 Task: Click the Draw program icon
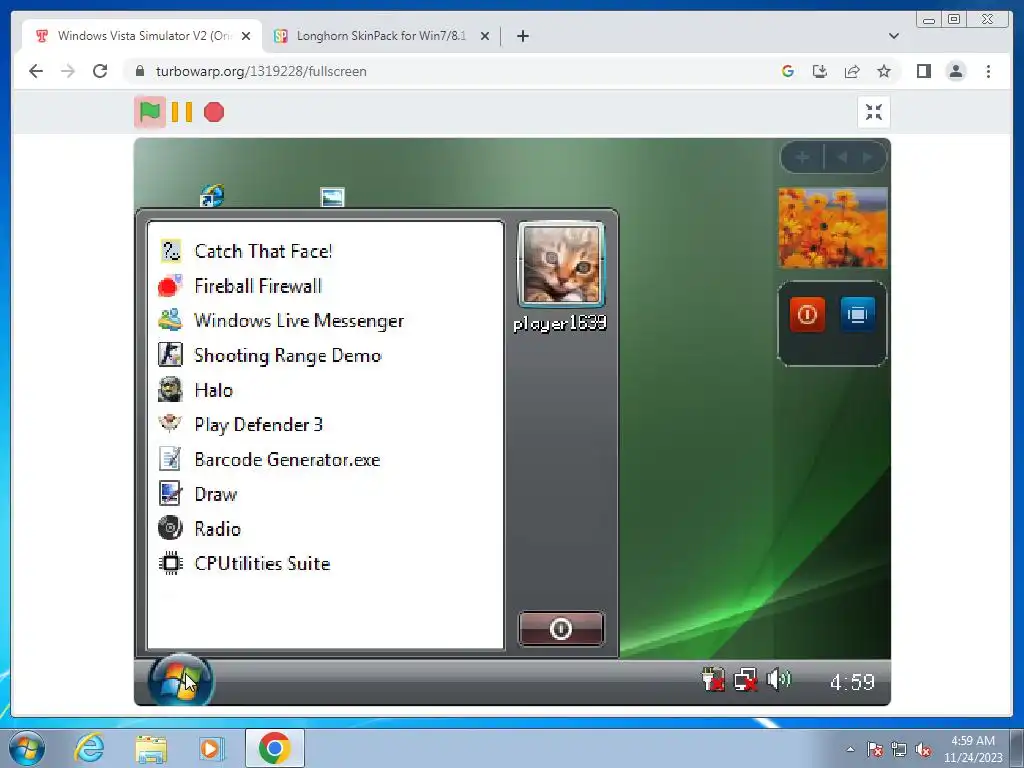(x=170, y=494)
